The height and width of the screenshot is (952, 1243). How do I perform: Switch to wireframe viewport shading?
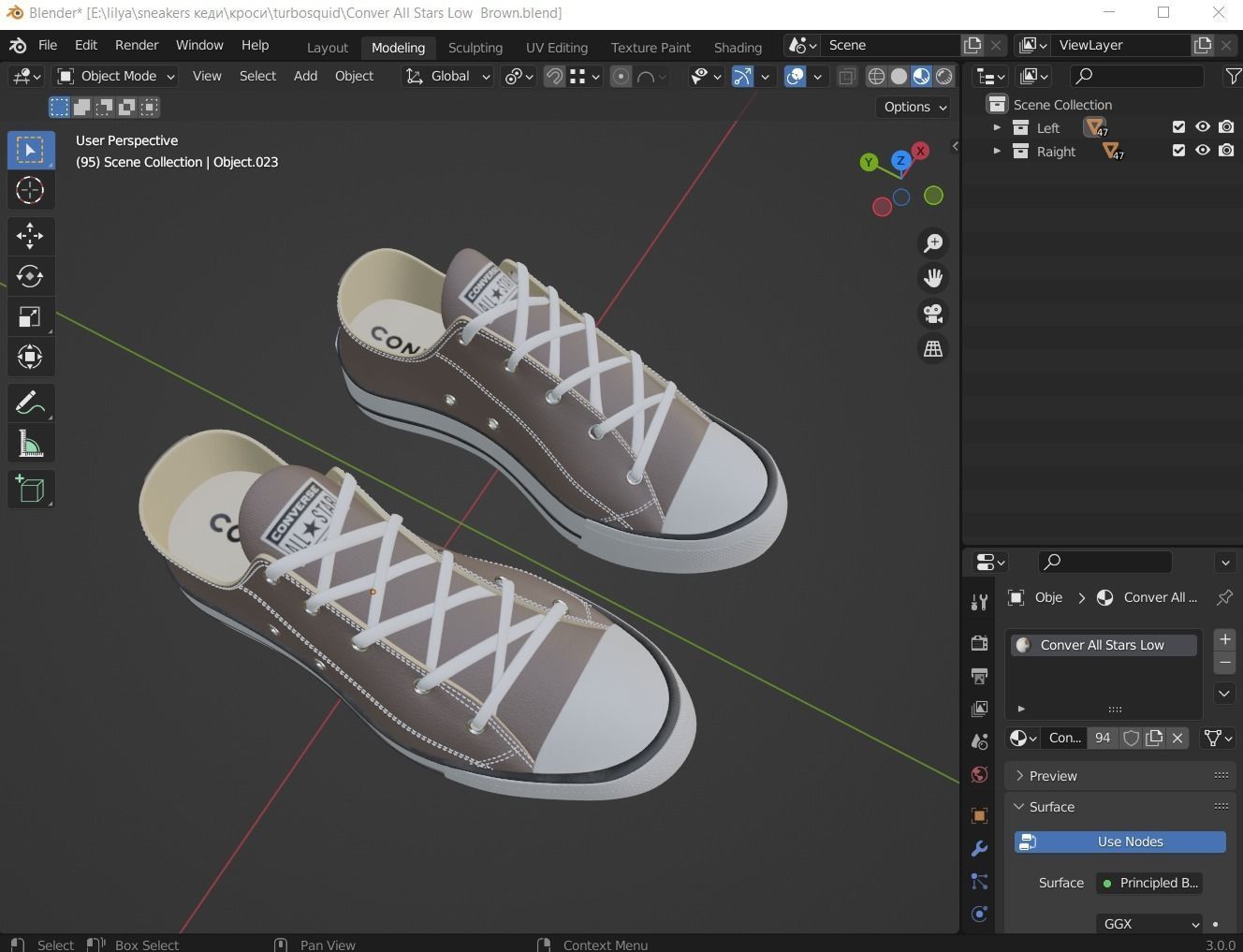coord(876,77)
